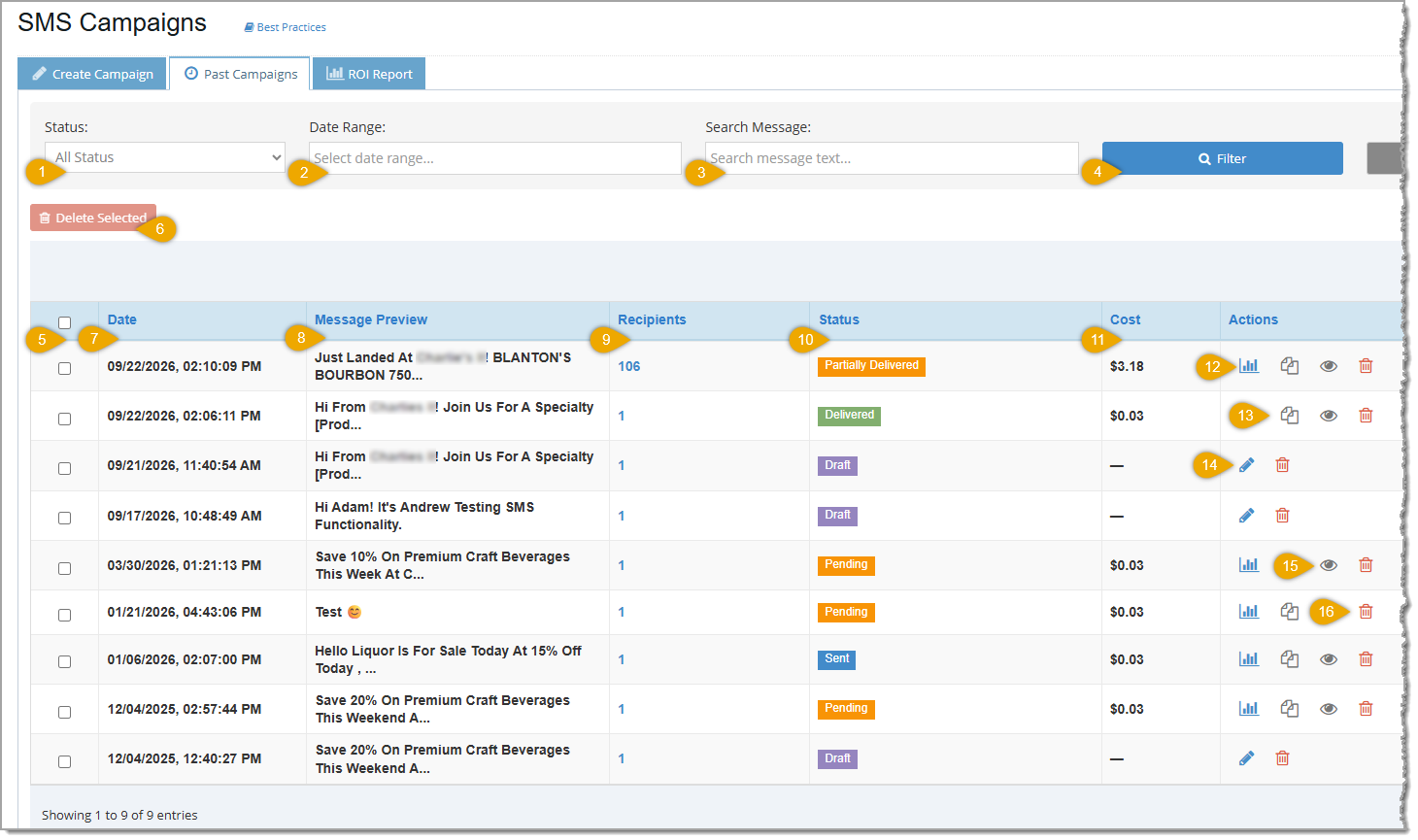Sort the table by Date column
Screen dimensions: 1418x840
[x=122, y=319]
